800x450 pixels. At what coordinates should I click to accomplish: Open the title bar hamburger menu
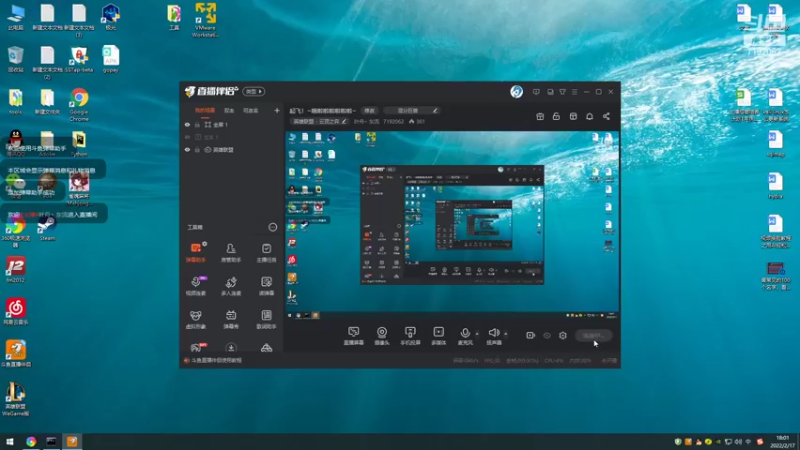tap(574, 92)
